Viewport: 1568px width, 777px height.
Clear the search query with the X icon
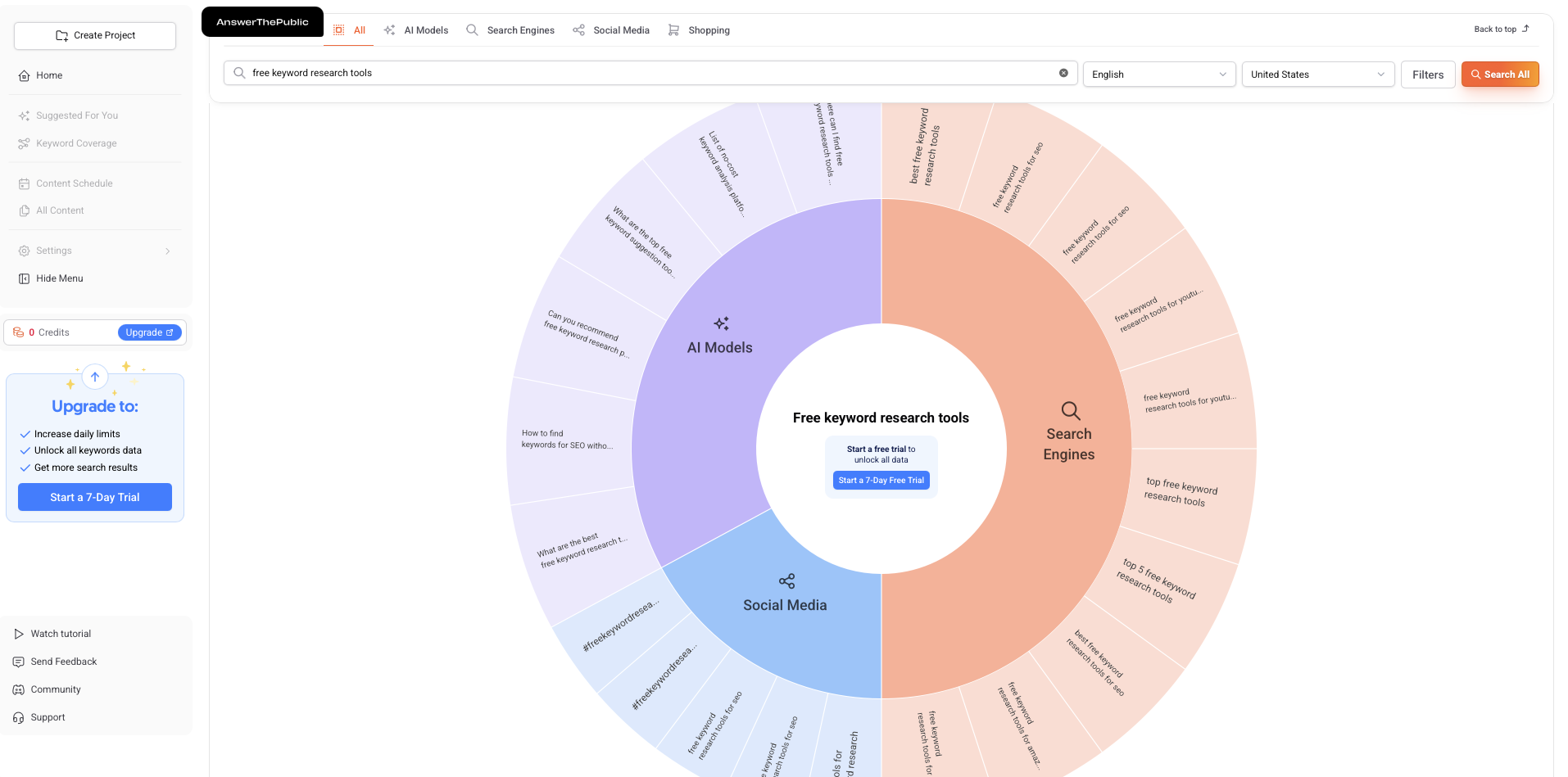click(x=1063, y=73)
